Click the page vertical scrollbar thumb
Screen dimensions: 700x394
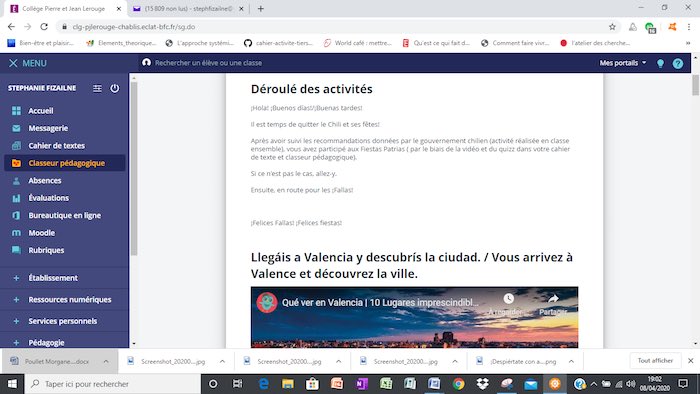[696, 85]
